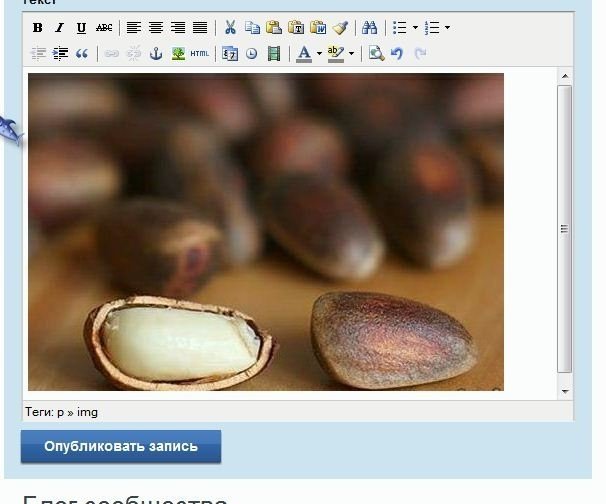Expand the text color picker arrow
Screen dimensions: 606x504
[319, 54]
